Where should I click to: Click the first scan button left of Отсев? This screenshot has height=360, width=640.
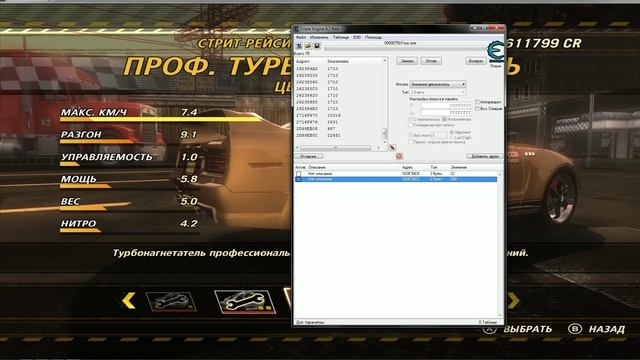[x=407, y=61]
